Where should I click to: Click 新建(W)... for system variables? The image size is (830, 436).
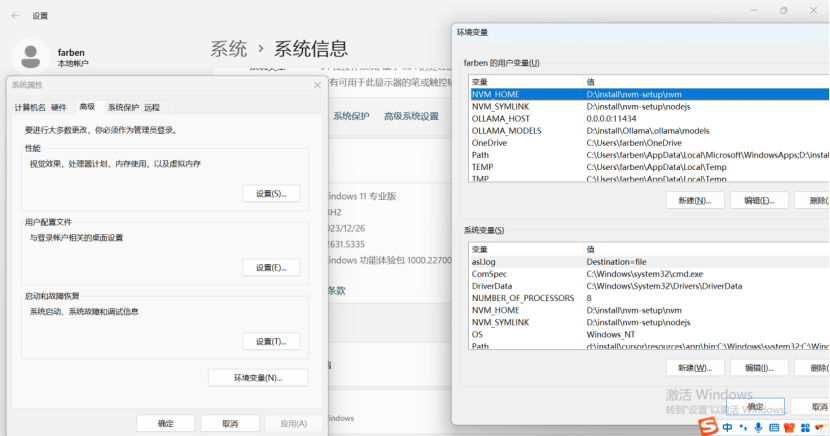[695, 368]
